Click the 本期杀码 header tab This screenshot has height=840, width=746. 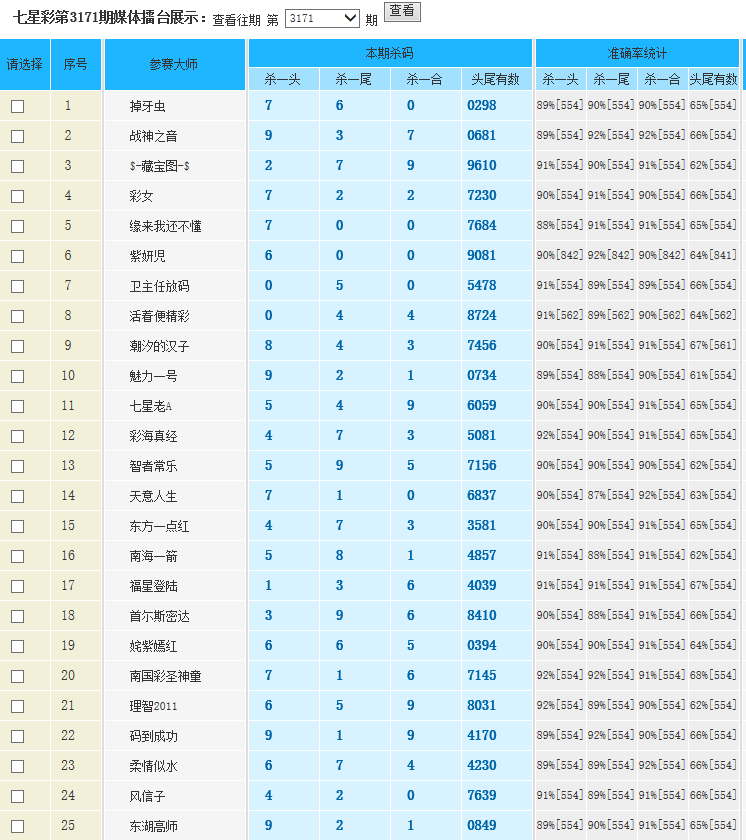389,53
